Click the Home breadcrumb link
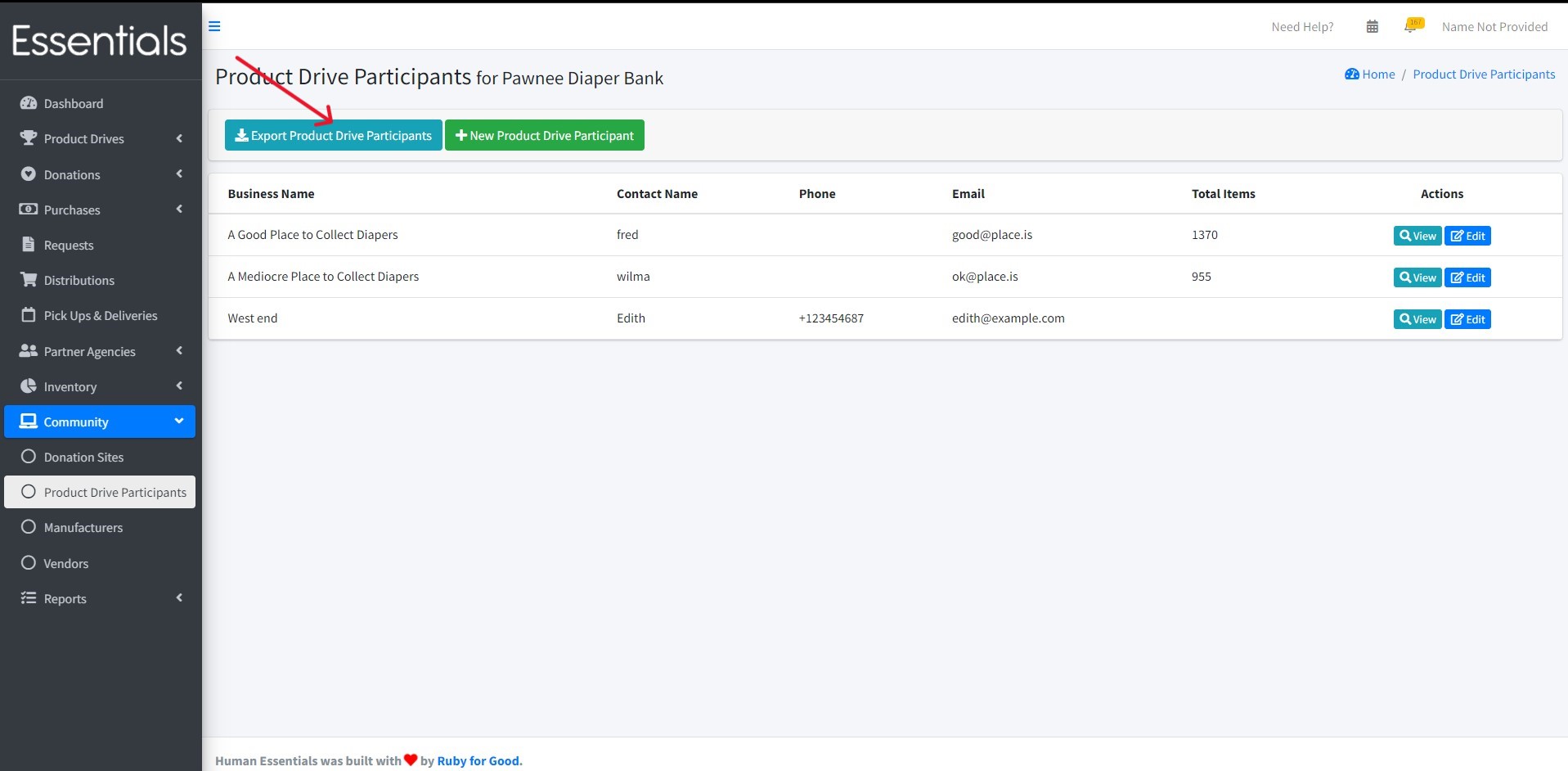The image size is (1568, 771). (x=1378, y=74)
